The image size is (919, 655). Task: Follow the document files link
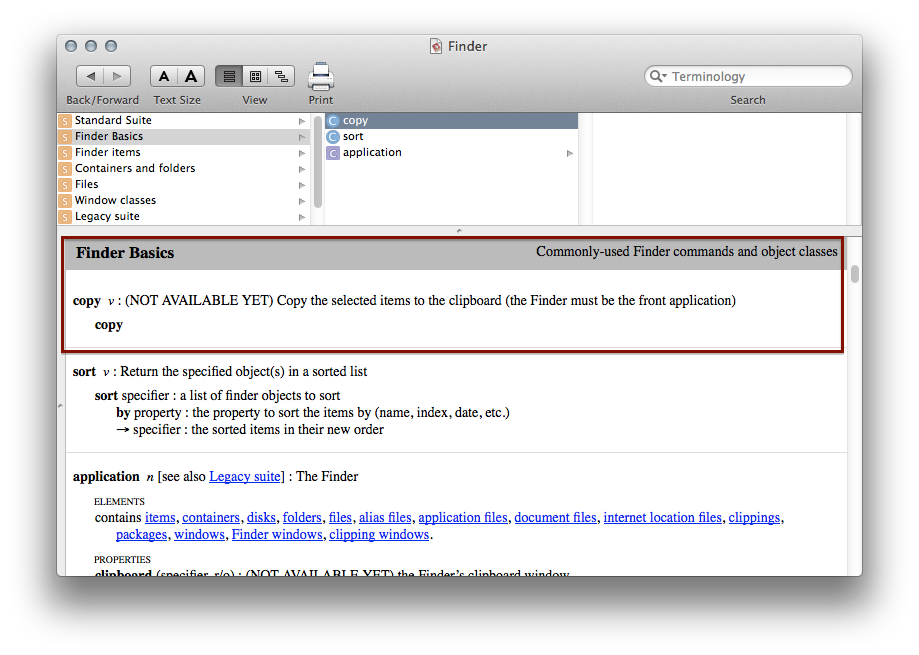click(556, 517)
